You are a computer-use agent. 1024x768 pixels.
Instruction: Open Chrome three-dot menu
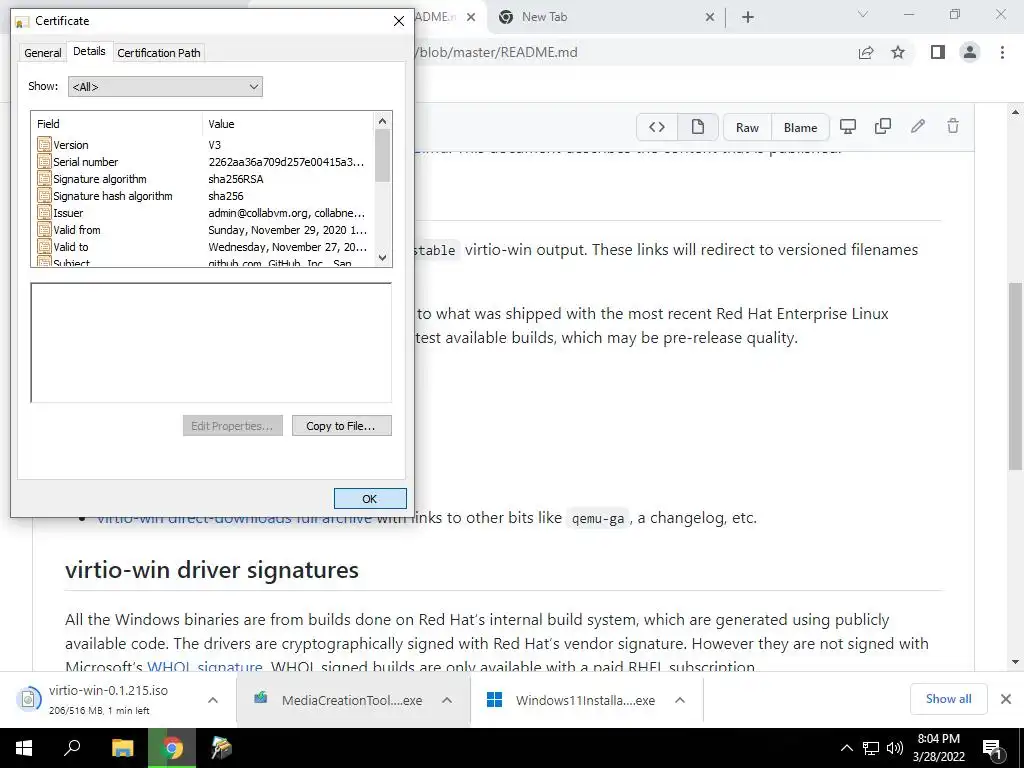click(x=1002, y=52)
